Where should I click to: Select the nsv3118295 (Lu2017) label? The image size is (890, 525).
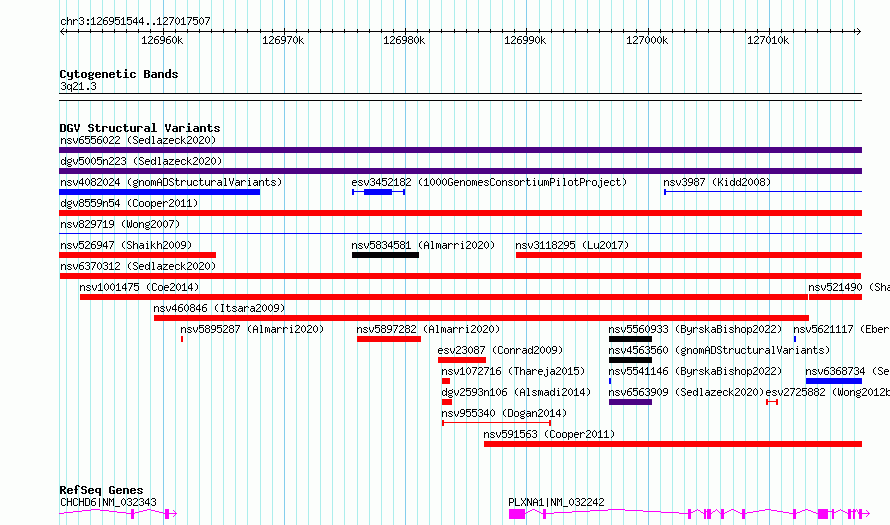click(x=572, y=245)
